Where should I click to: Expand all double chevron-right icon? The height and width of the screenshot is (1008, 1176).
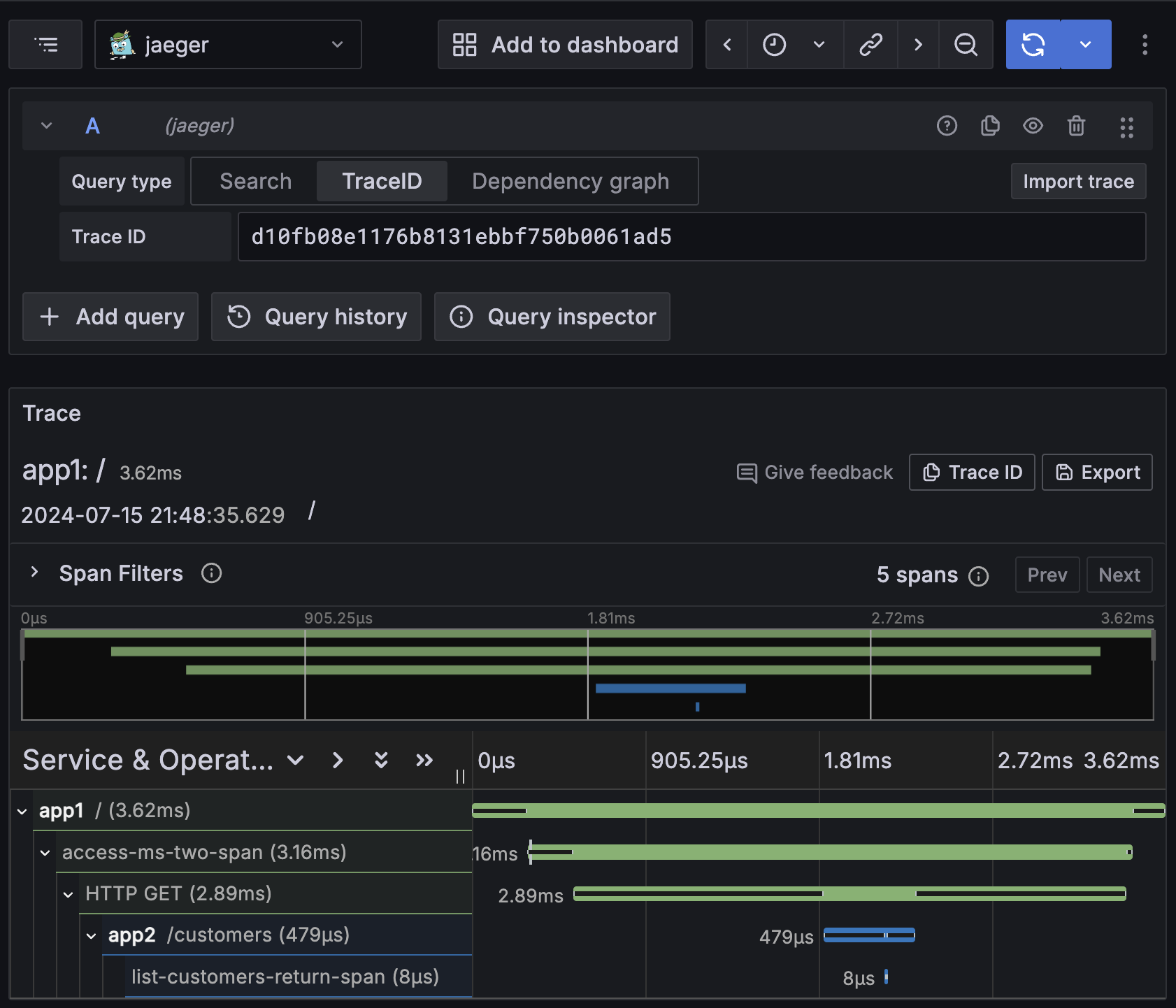pos(424,760)
